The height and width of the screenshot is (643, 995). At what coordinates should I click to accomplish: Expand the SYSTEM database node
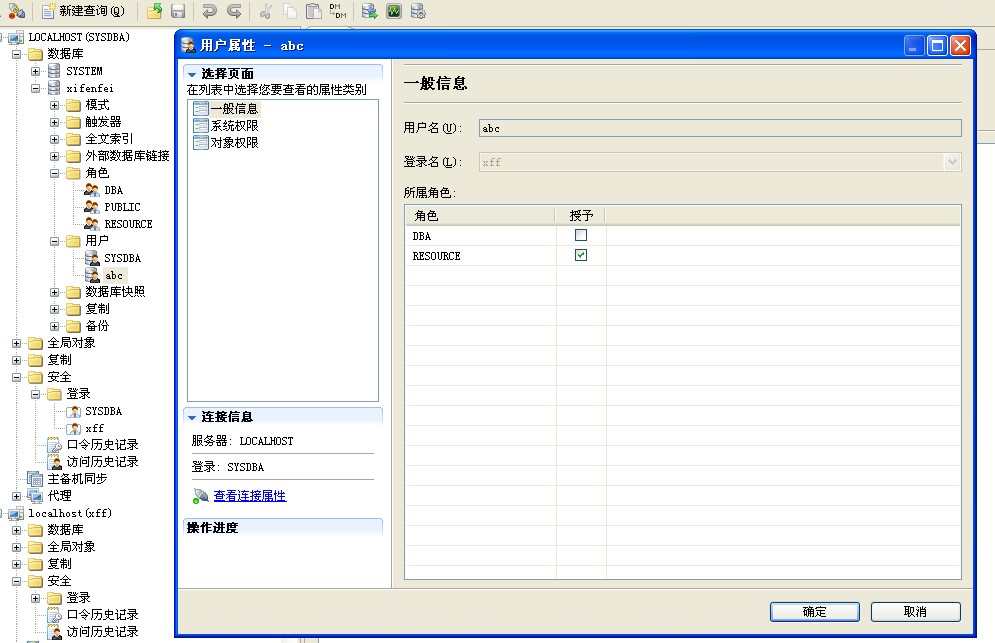(36, 71)
